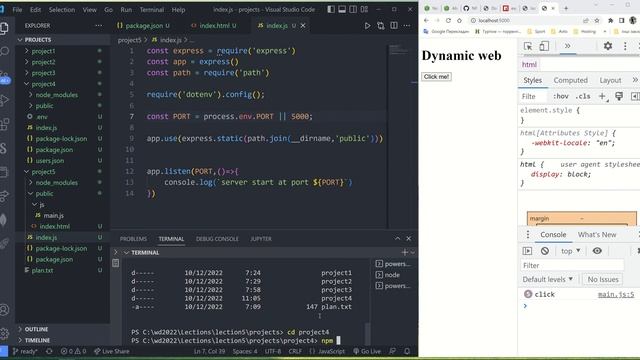Viewport: 640px width, 360px height.
Task: Click the 'Click me!' button on webpage
Action: [x=436, y=77]
